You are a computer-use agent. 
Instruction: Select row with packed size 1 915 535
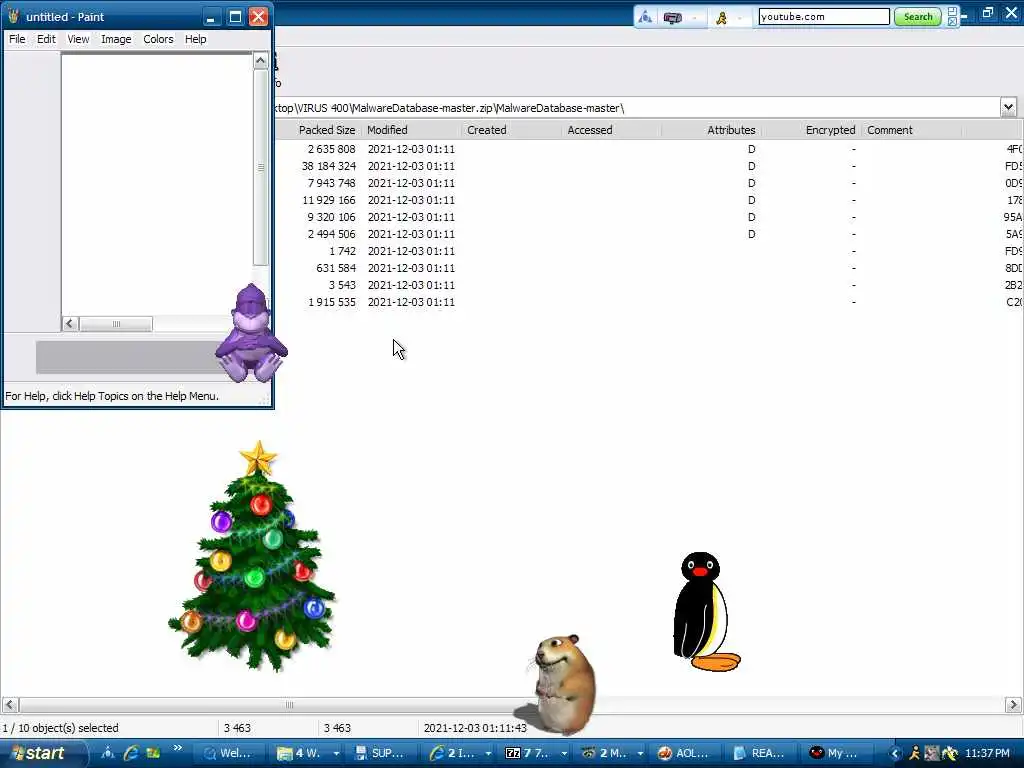tap(648, 302)
